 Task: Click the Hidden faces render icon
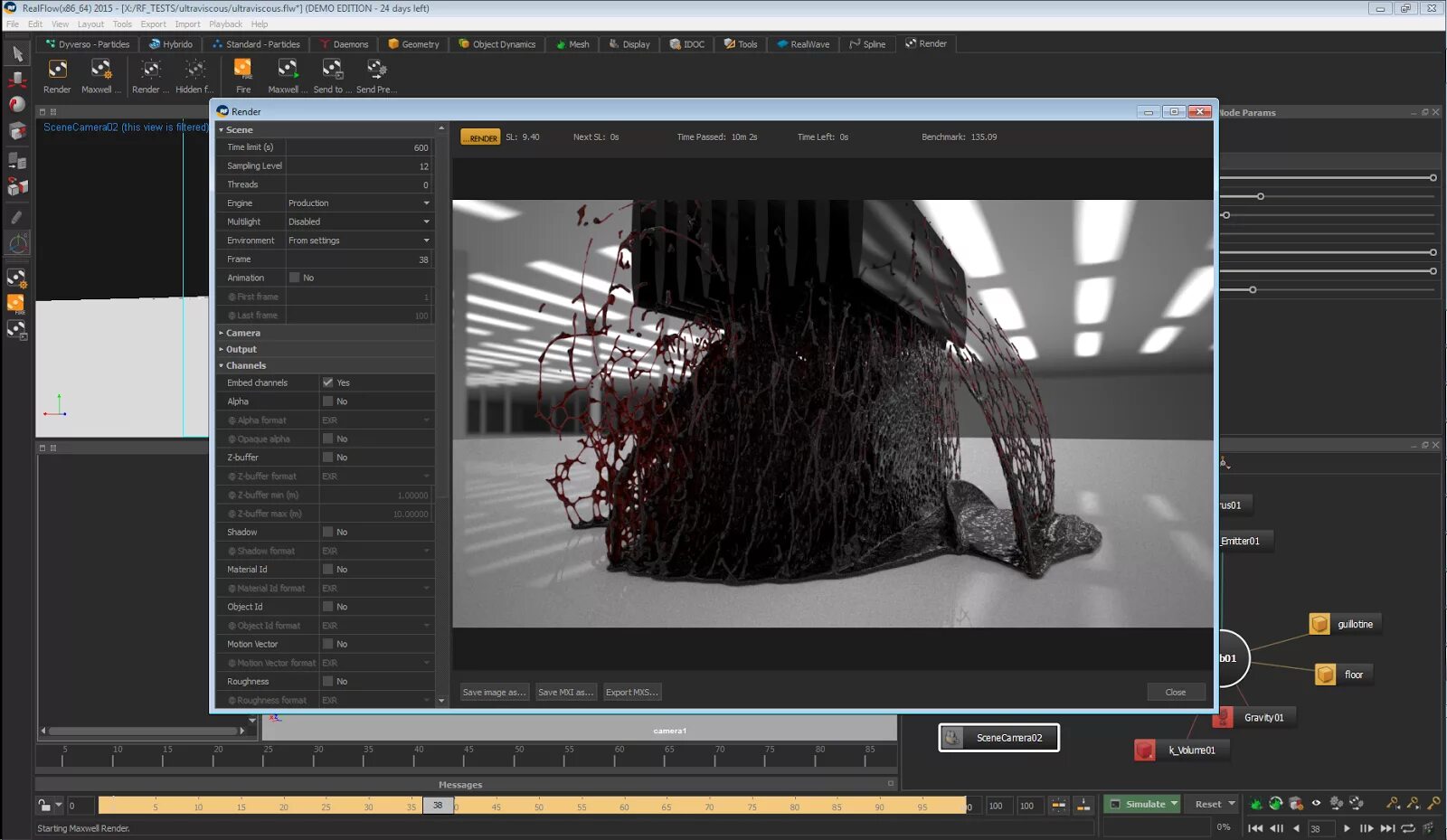194,70
